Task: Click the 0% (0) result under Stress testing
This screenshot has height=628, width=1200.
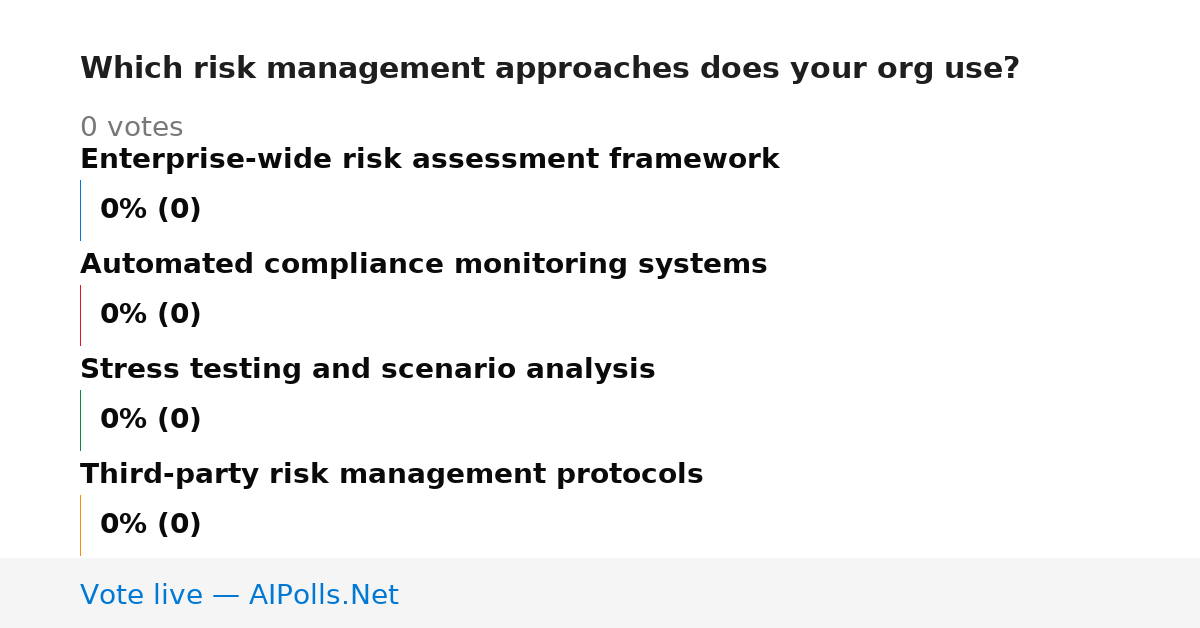Action: click(150, 420)
